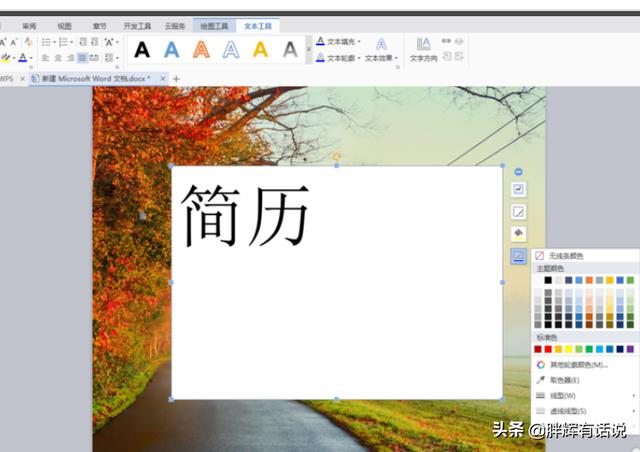
Task: Increase font size with the A-plus icon
Action: point(3,42)
